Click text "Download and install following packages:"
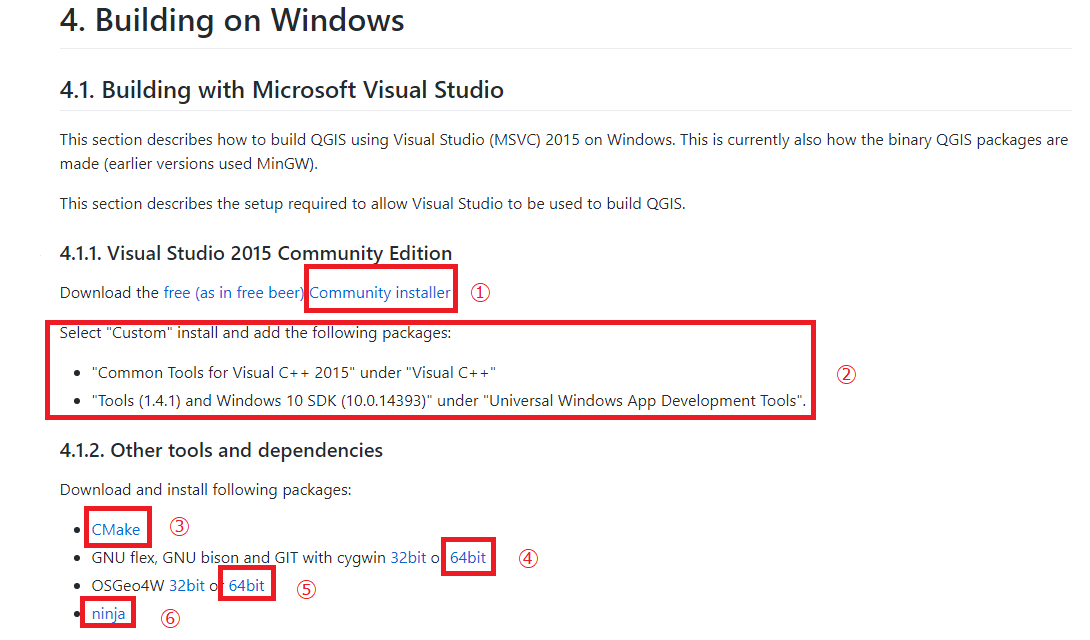The height and width of the screenshot is (640, 1090). pyautogui.click(x=206, y=490)
